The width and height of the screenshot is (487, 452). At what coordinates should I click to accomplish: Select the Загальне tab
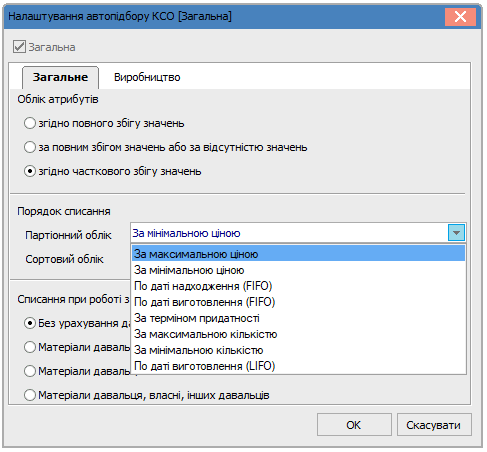[60, 77]
